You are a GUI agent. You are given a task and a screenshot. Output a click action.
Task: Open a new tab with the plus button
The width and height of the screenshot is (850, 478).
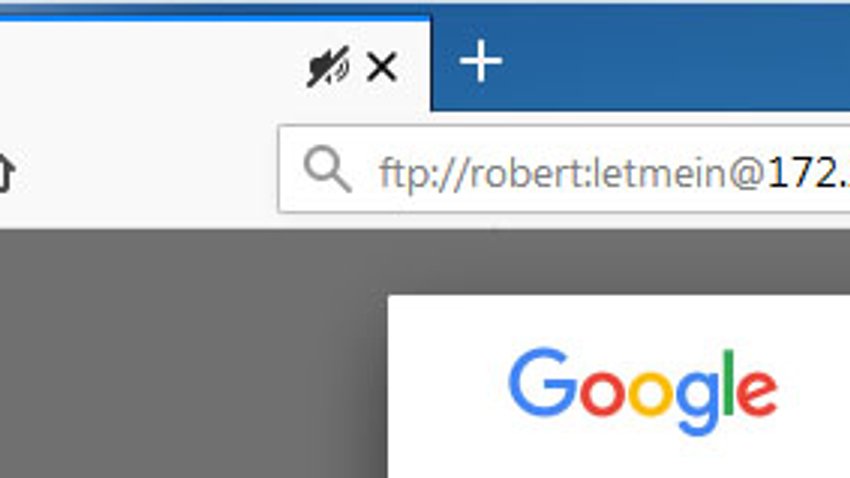(x=481, y=61)
